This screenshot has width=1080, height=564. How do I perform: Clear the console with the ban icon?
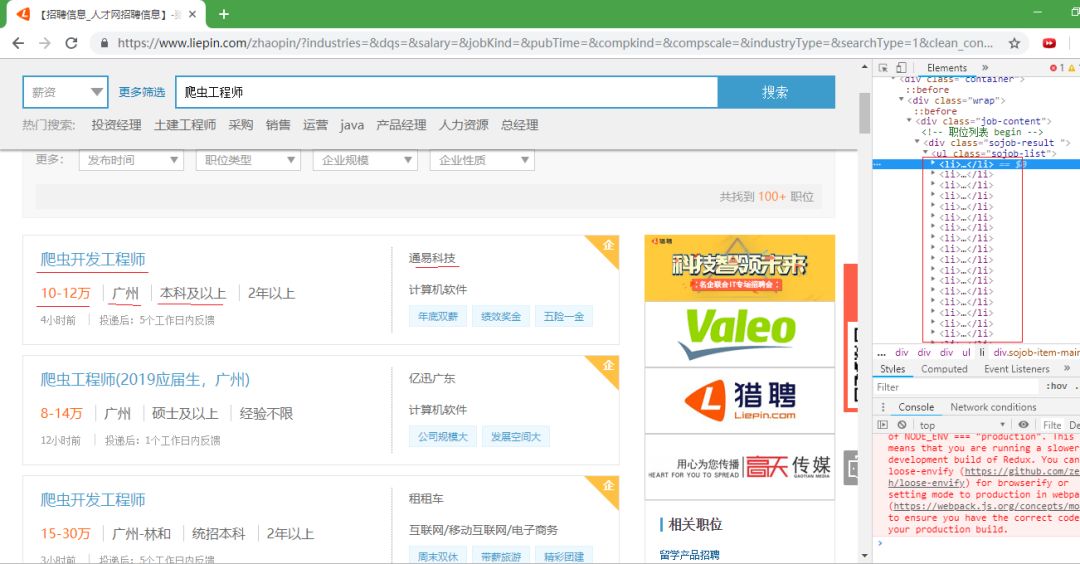pyautogui.click(x=902, y=425)
